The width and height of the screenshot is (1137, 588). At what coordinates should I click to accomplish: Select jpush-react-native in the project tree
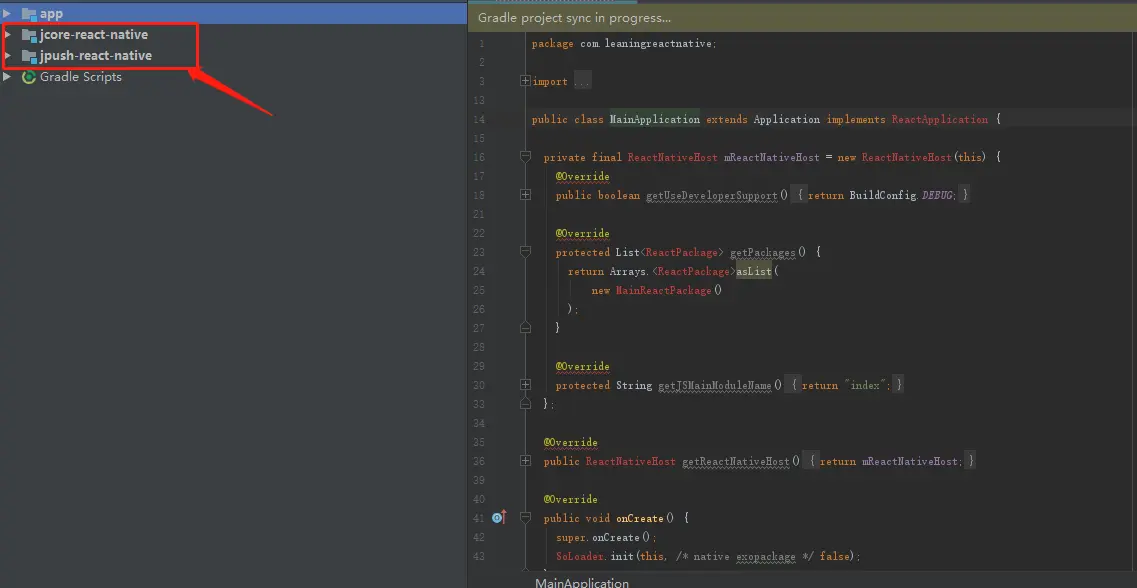coord(96,56)
